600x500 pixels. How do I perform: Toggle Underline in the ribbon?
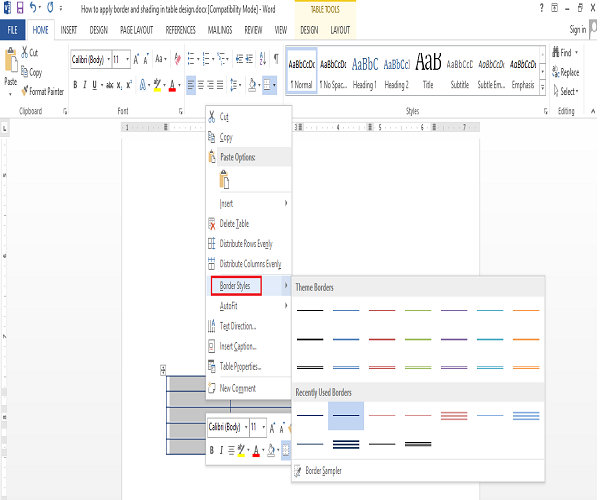[x=95, y=85]
